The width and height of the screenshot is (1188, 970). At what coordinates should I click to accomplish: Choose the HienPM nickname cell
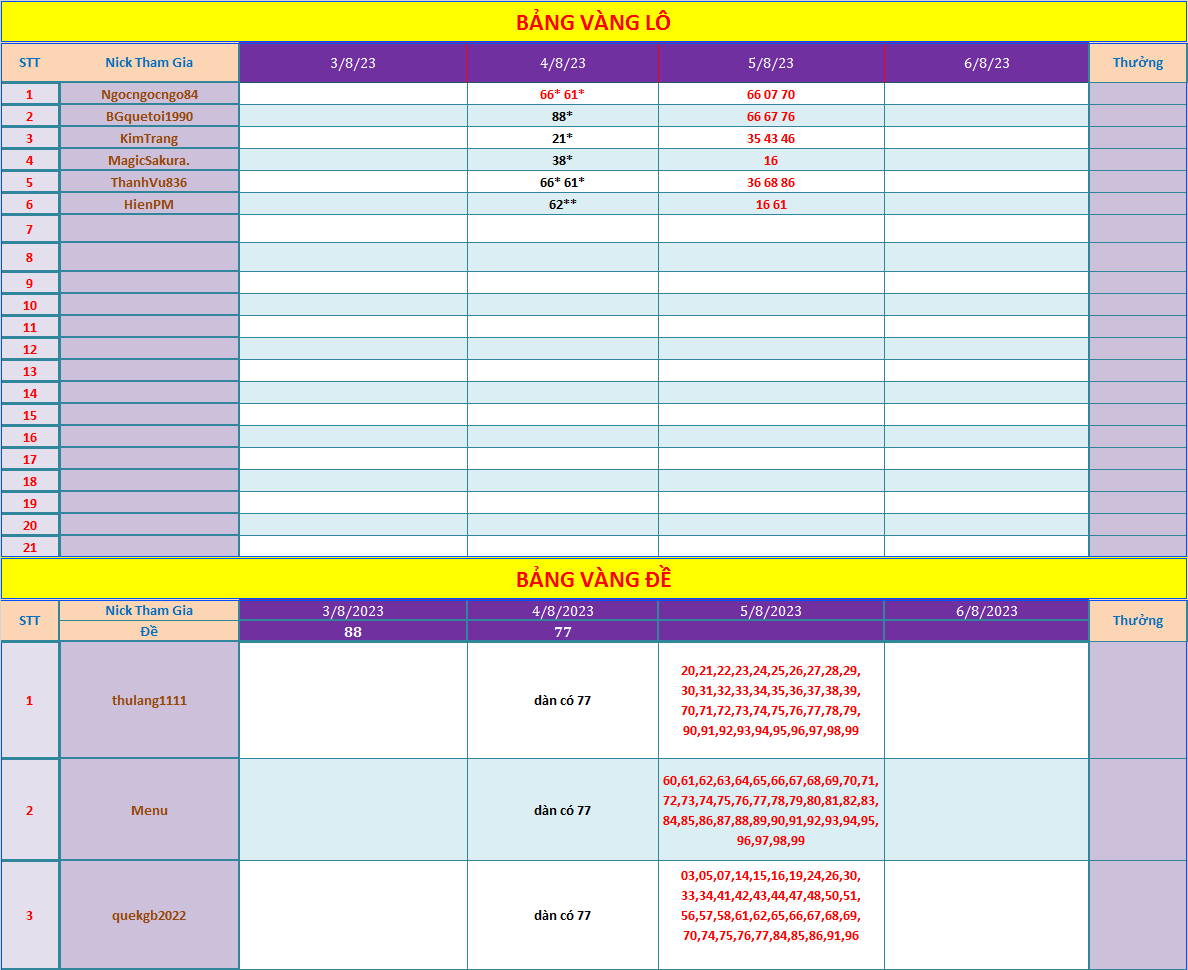point(149,204)
